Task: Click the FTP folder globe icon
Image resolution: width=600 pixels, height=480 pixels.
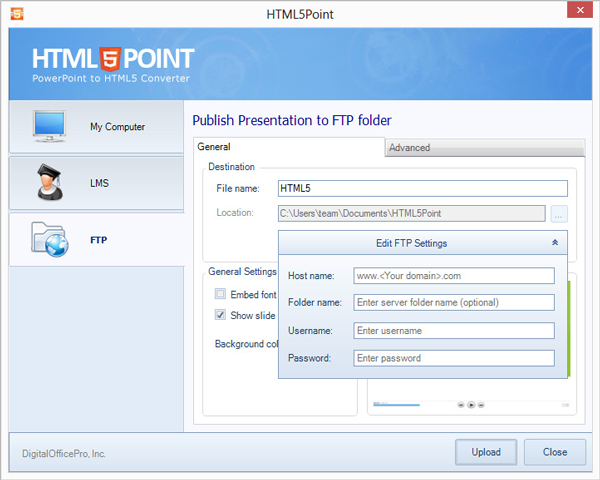Action: point(50,240)
